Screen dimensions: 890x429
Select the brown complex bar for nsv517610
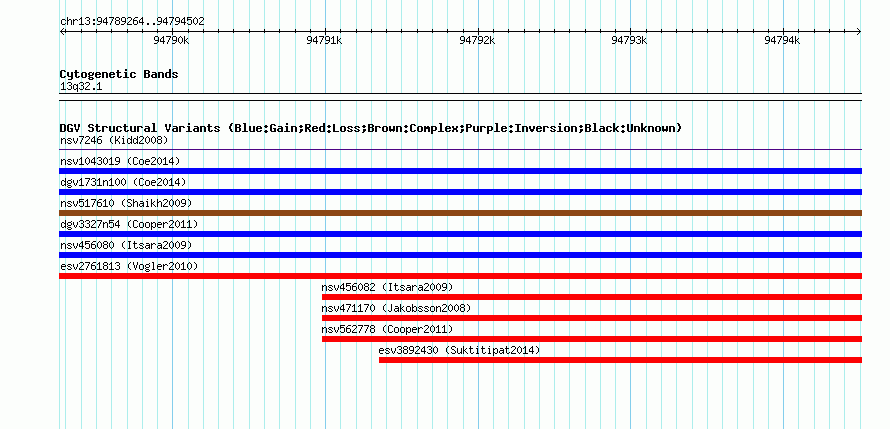click(x=460, y=213)
